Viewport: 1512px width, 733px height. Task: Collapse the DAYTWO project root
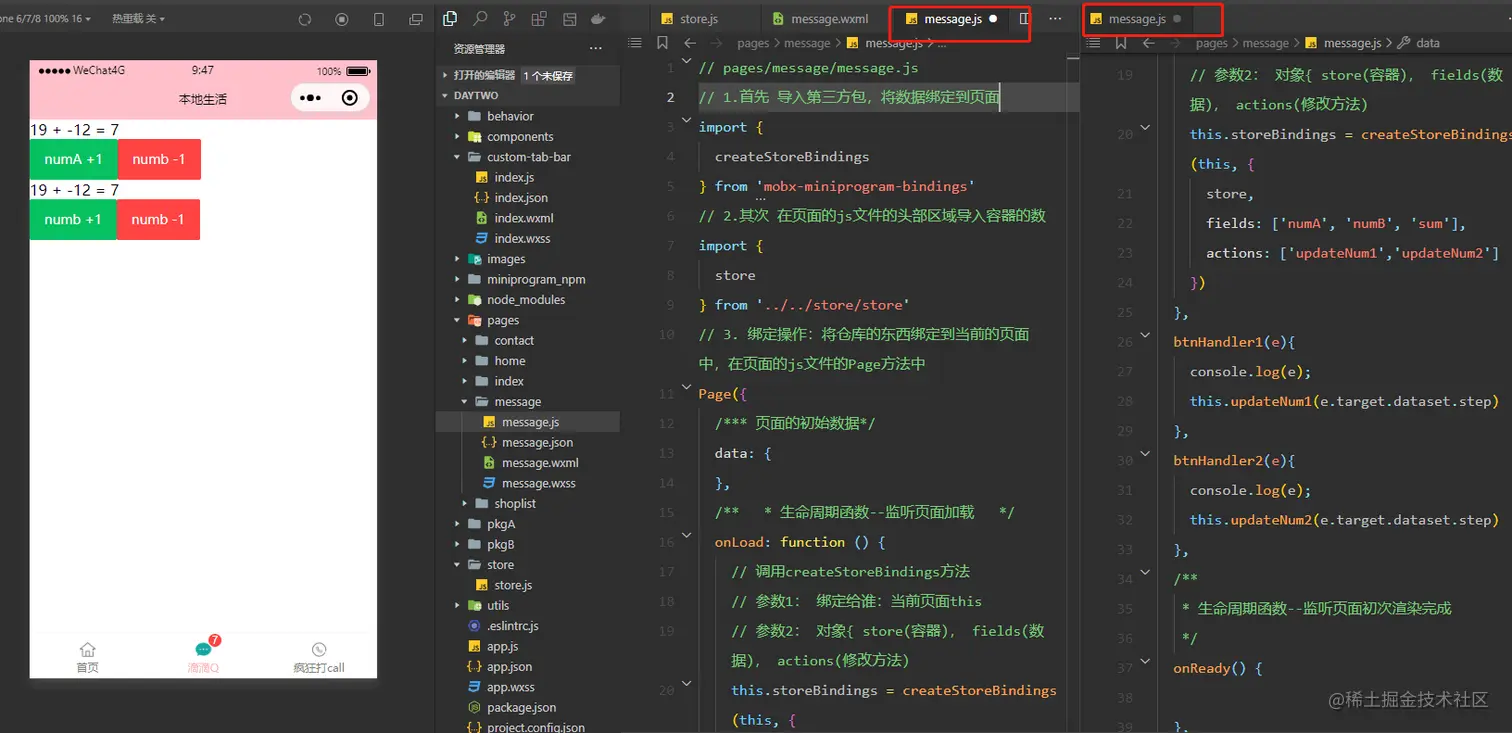point(446,96)
